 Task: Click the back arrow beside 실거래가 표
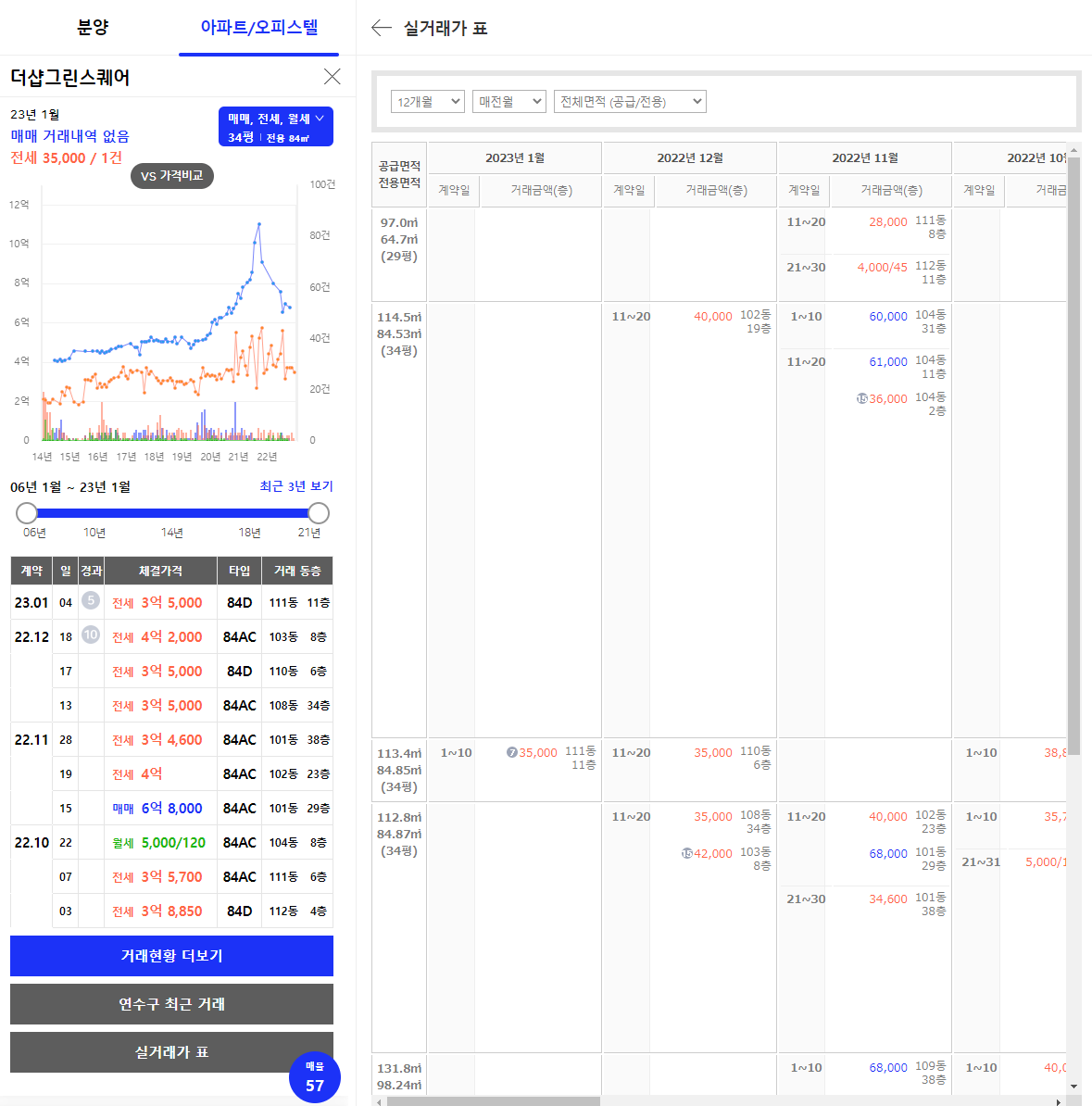[x=381, y=28]
